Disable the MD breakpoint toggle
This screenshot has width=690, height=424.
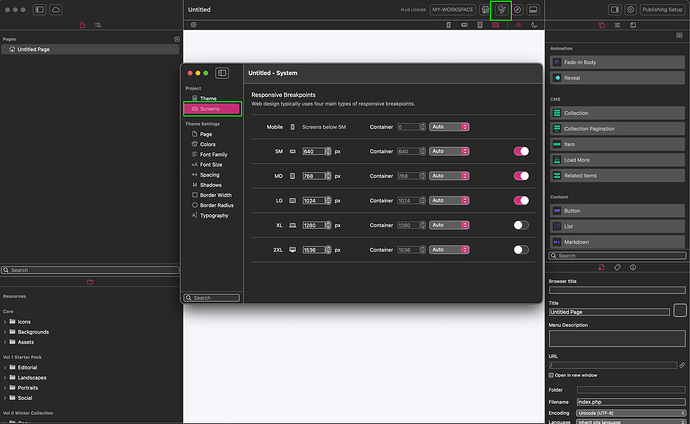(x=521, y=176)
